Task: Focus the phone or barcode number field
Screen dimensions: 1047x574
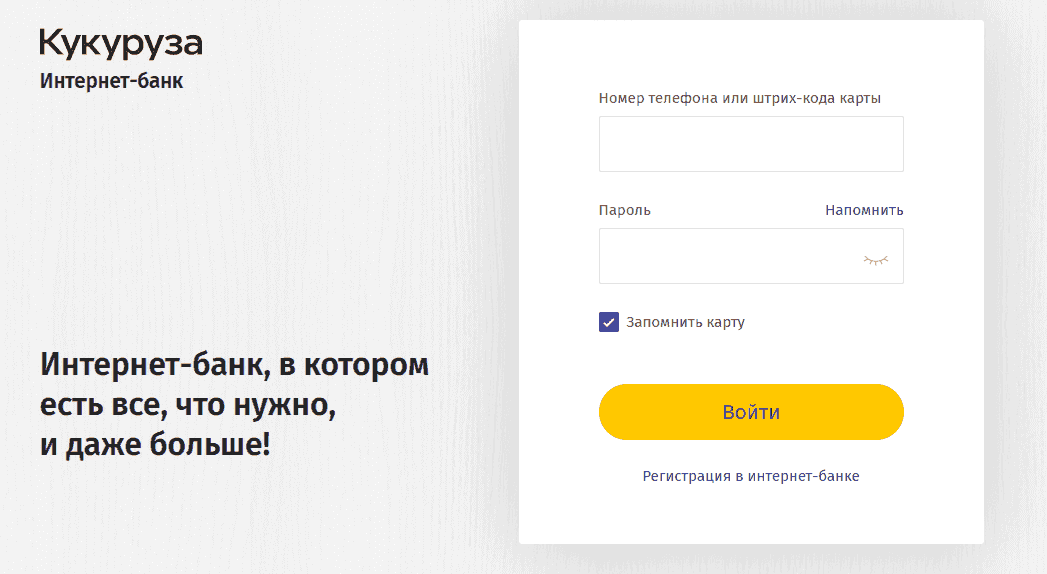Action: tap(751, 144)
